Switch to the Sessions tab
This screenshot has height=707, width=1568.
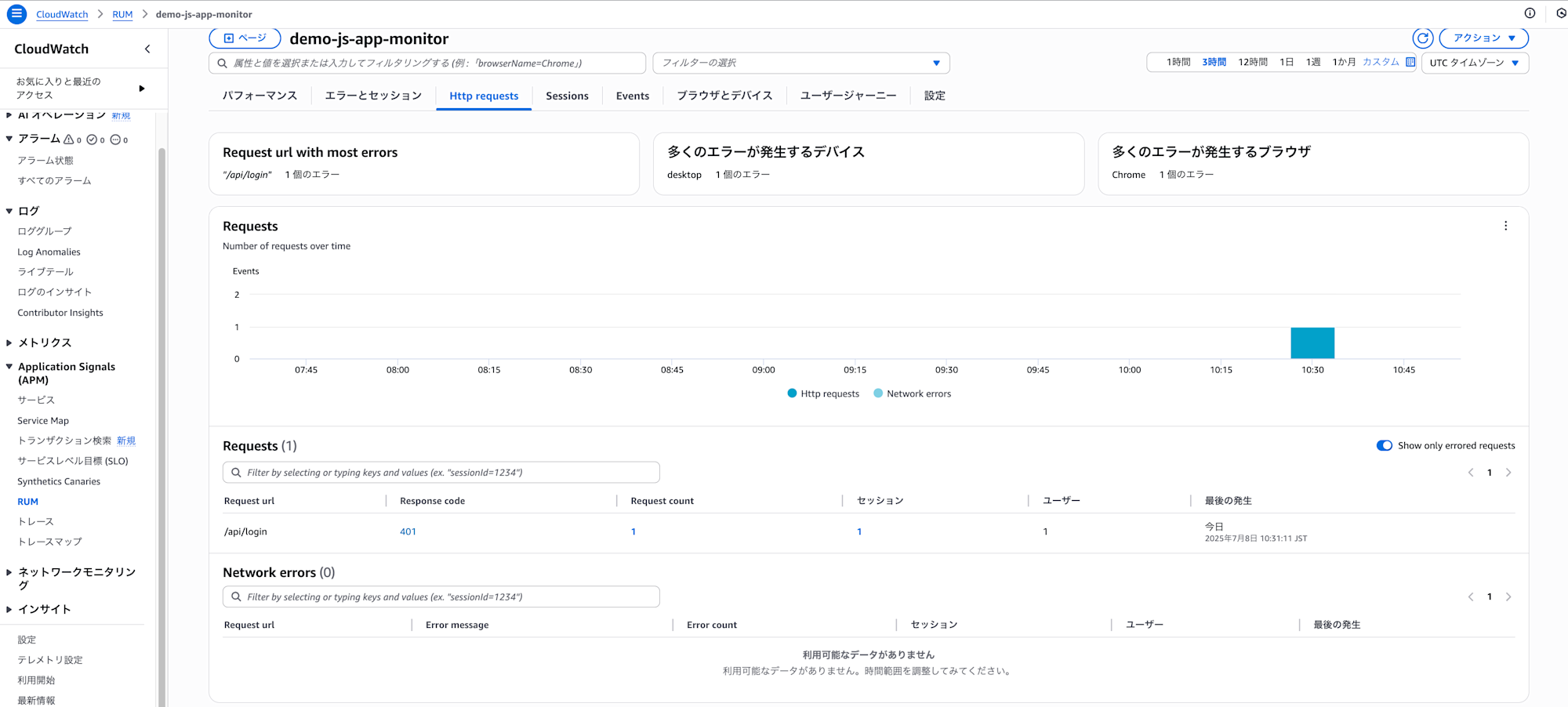point(567,96)
